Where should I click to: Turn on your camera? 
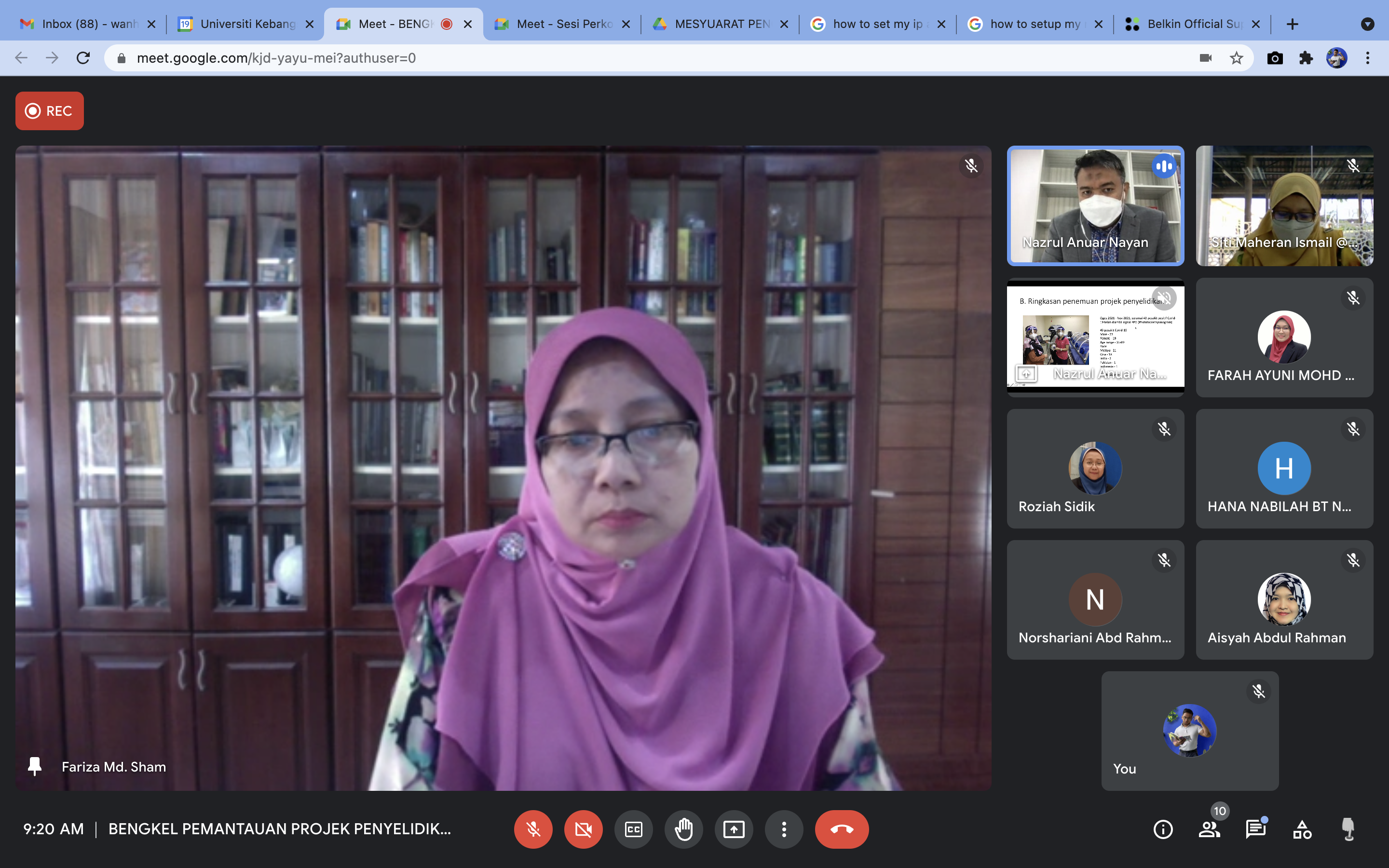[583, 829]
